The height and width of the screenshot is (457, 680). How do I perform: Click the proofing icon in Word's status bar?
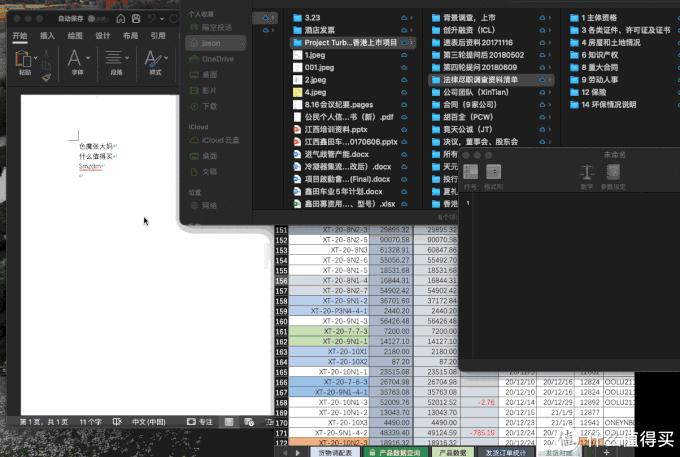click(x=117, y=422)
